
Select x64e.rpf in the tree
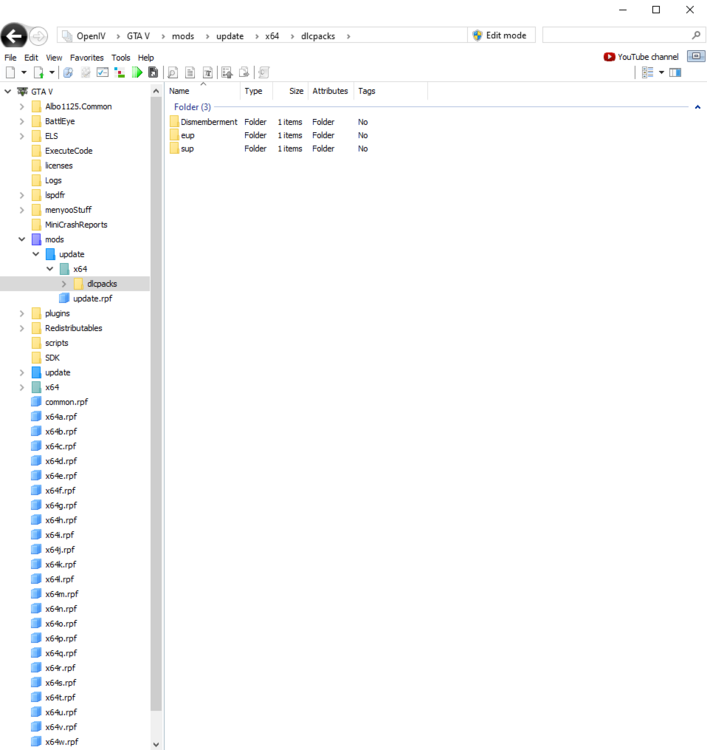[x=61, y=476]
